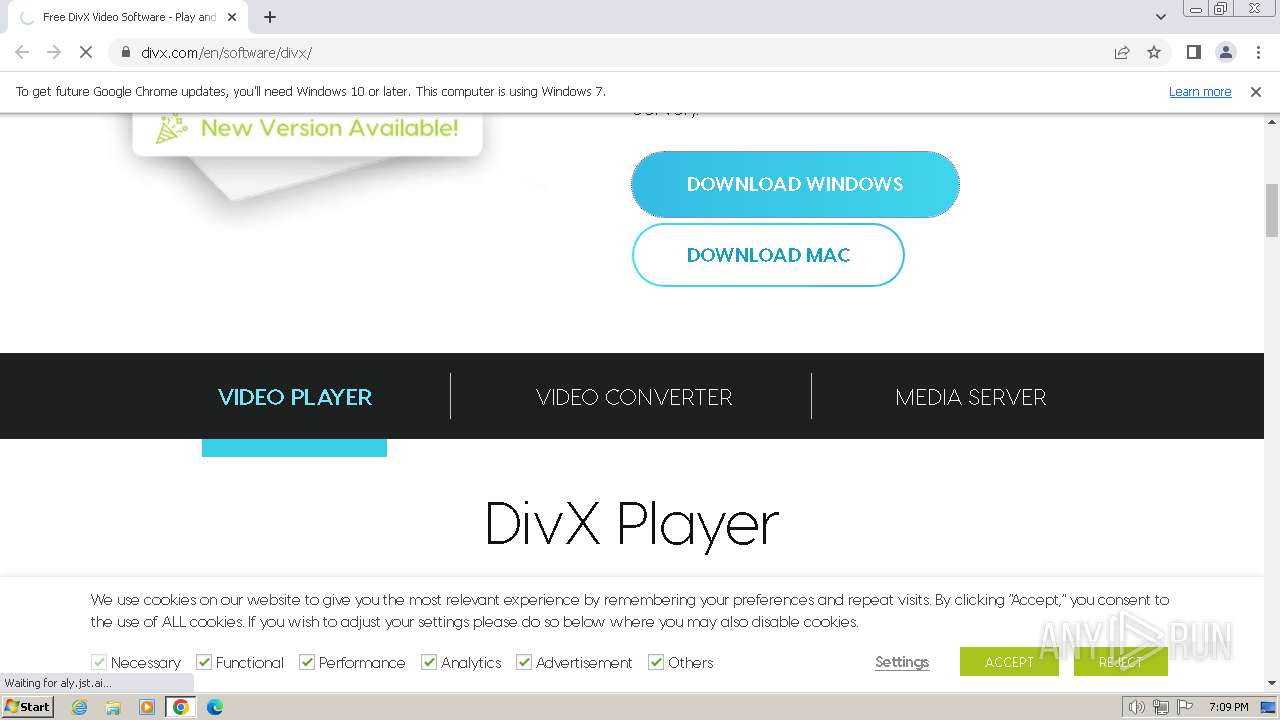1280x720 pixels.
Task: Accept all cookies with ACCEPT button
Action: [x=1009, y=662]
